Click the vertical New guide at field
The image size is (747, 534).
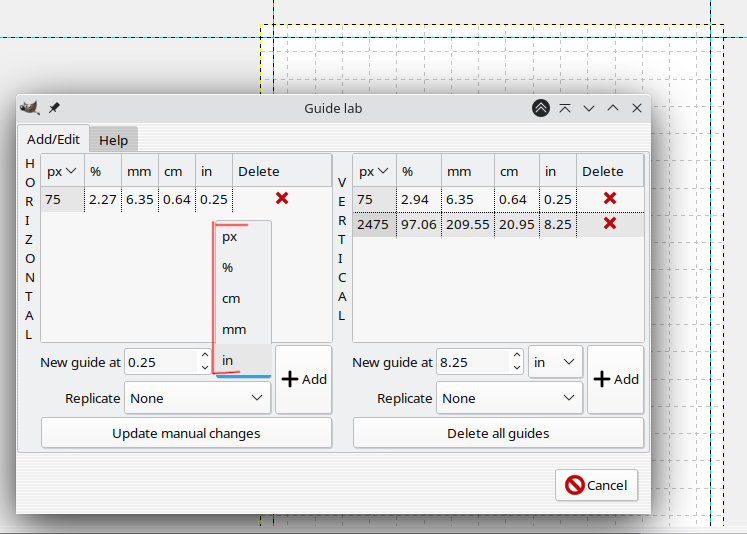pos(472,362)
